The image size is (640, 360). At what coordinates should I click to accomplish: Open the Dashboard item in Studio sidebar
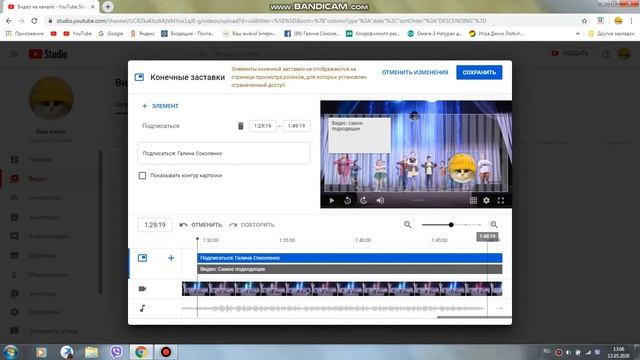pyautogui.click(x=40, y=160)
